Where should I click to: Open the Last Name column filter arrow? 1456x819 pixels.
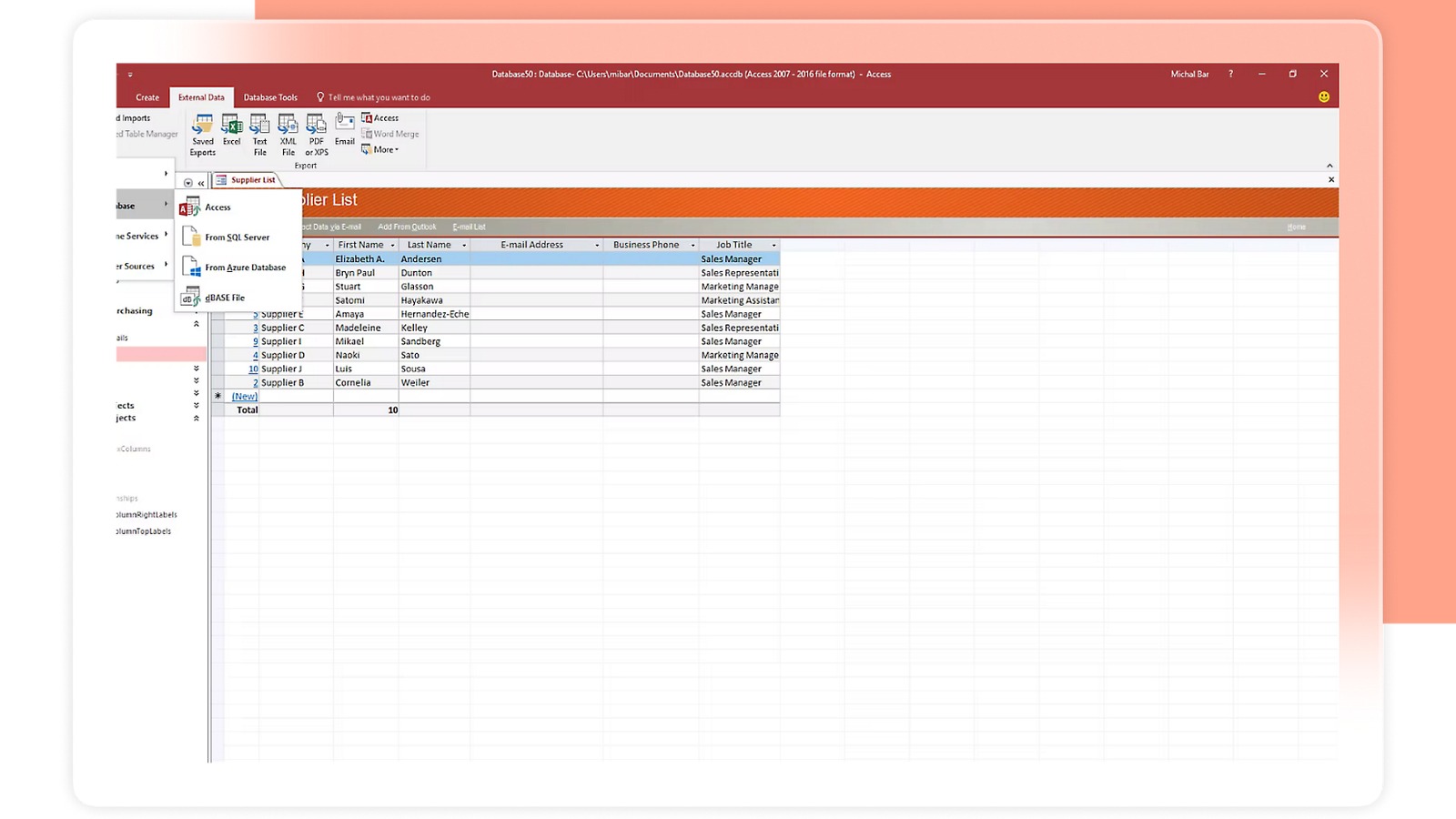coord(464,245)
